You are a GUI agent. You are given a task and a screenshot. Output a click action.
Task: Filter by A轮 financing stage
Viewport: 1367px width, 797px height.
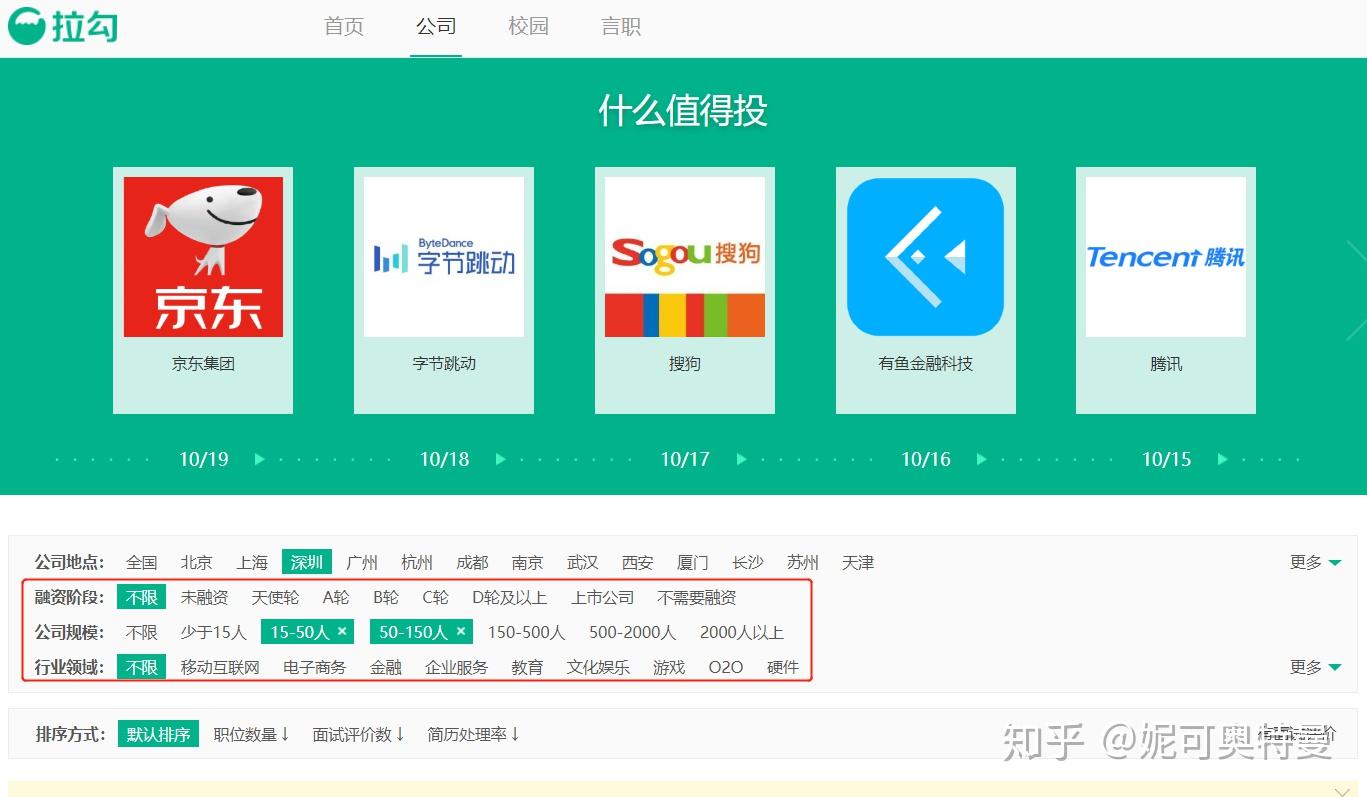pos(336,597)
